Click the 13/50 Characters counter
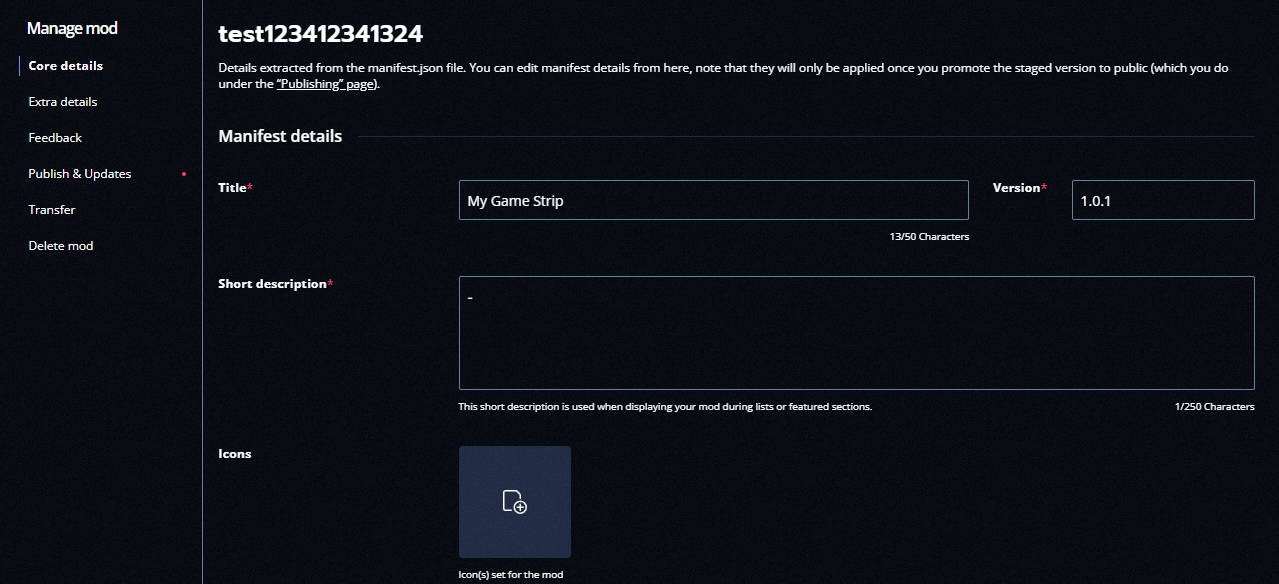This screenshot has width=1279, height=584. tap(929, 237)
